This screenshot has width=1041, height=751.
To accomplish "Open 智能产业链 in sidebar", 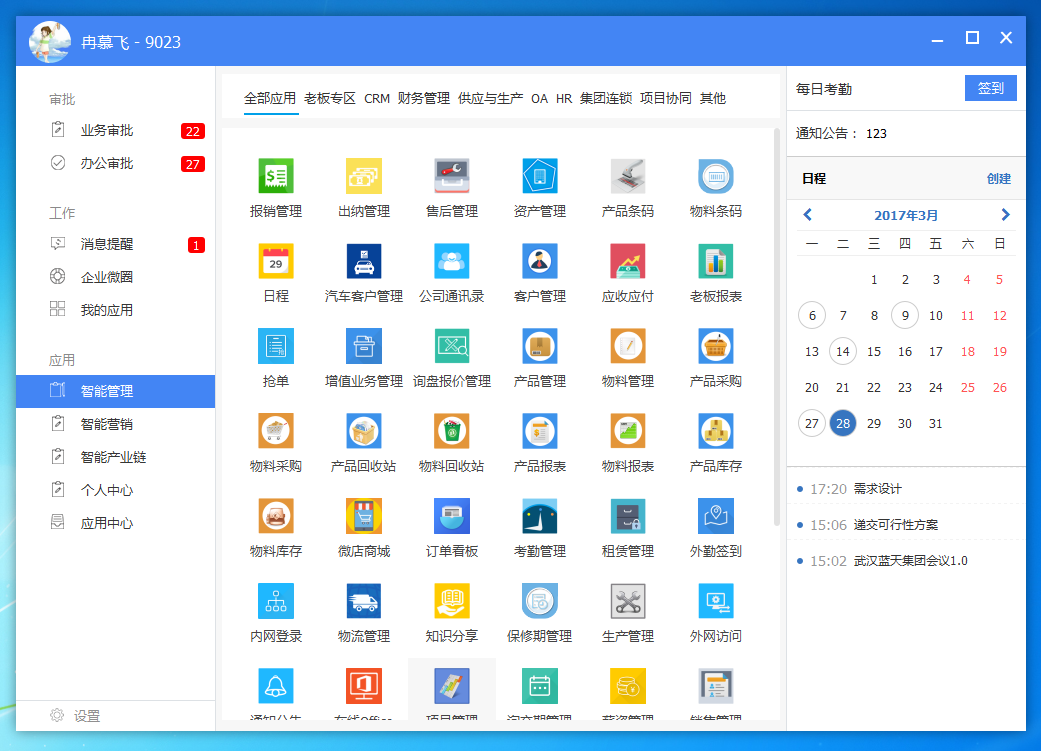I will 116,457.
